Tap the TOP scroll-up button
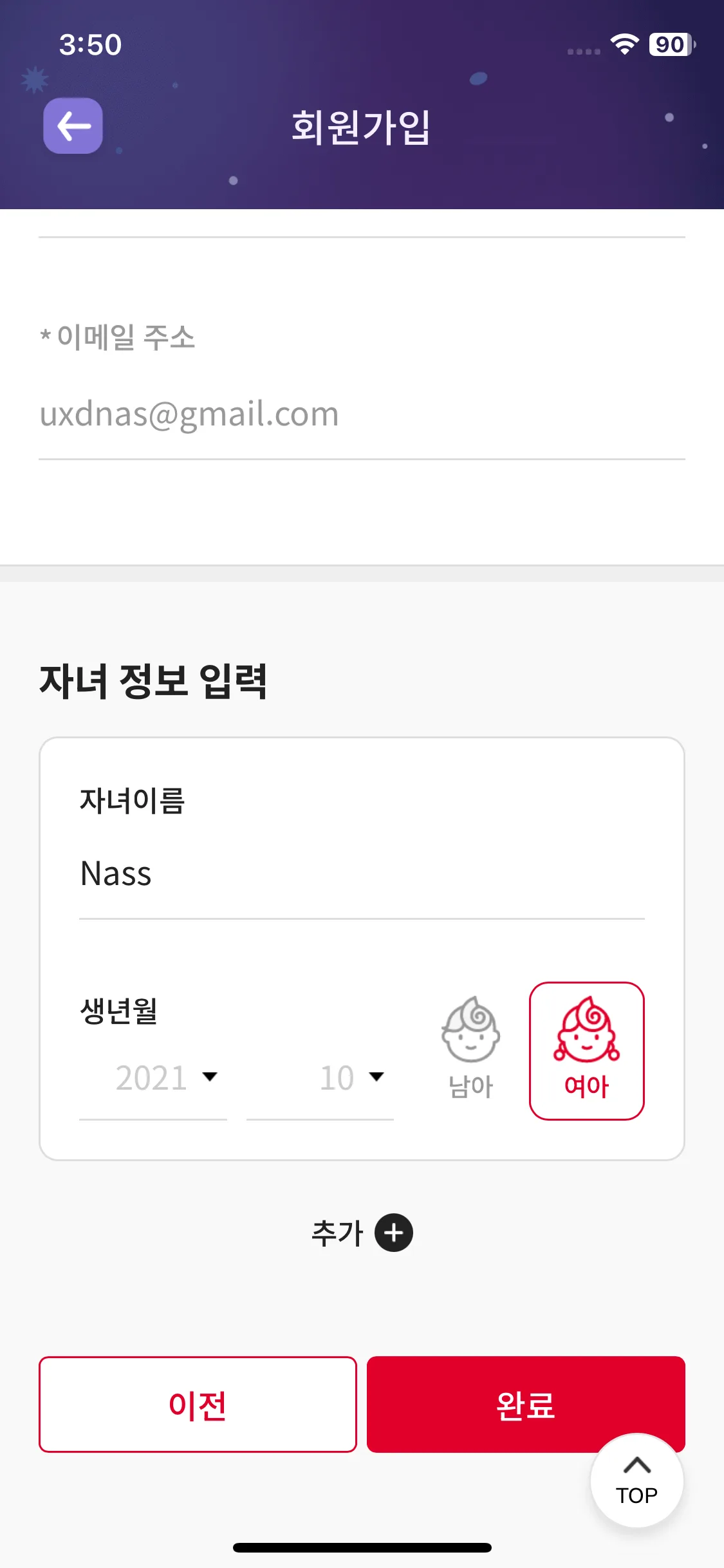The height and width of the screenshot is (1568, 724). (636, 1480)
